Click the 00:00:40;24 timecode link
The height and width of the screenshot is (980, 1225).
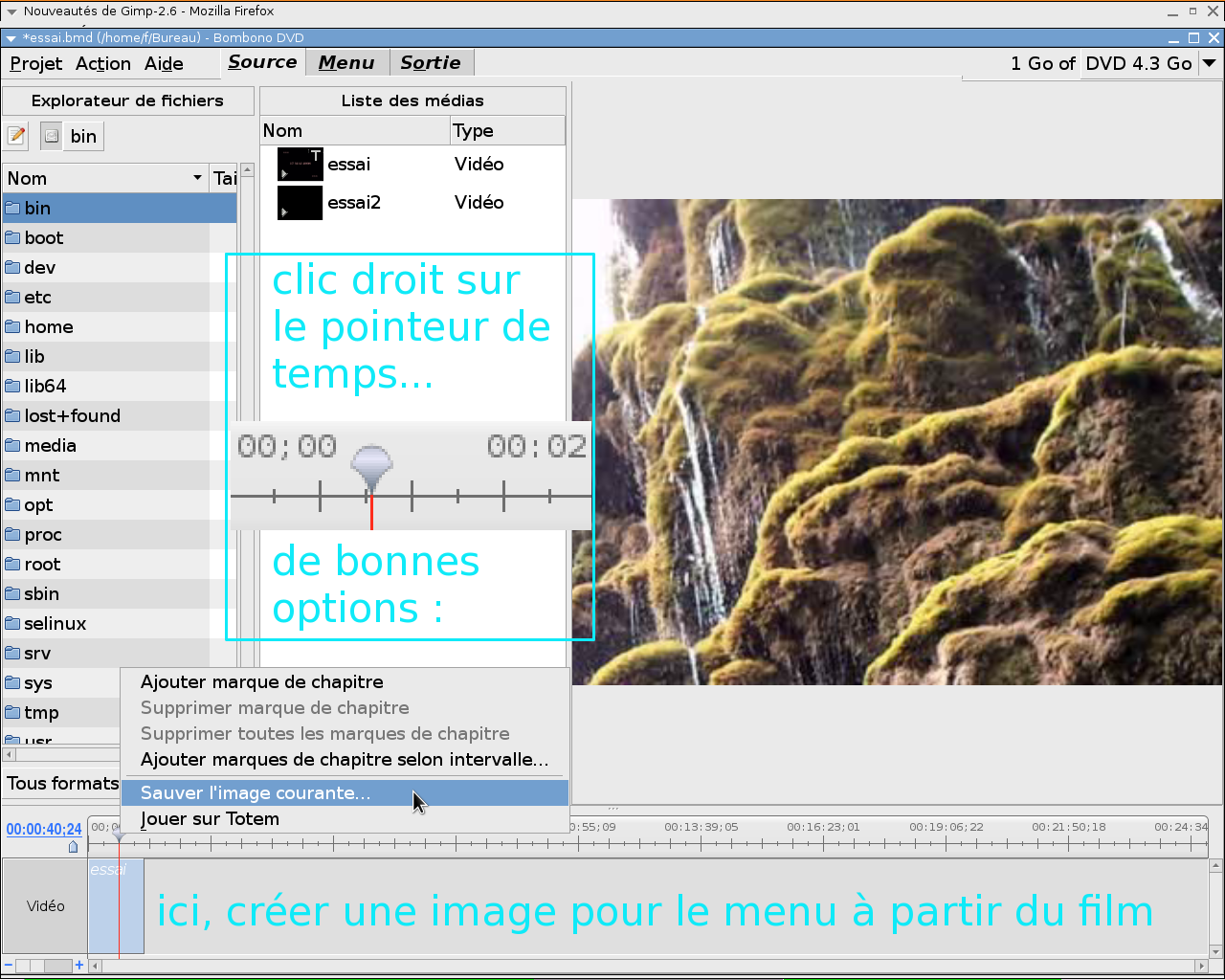click(44, 829)
